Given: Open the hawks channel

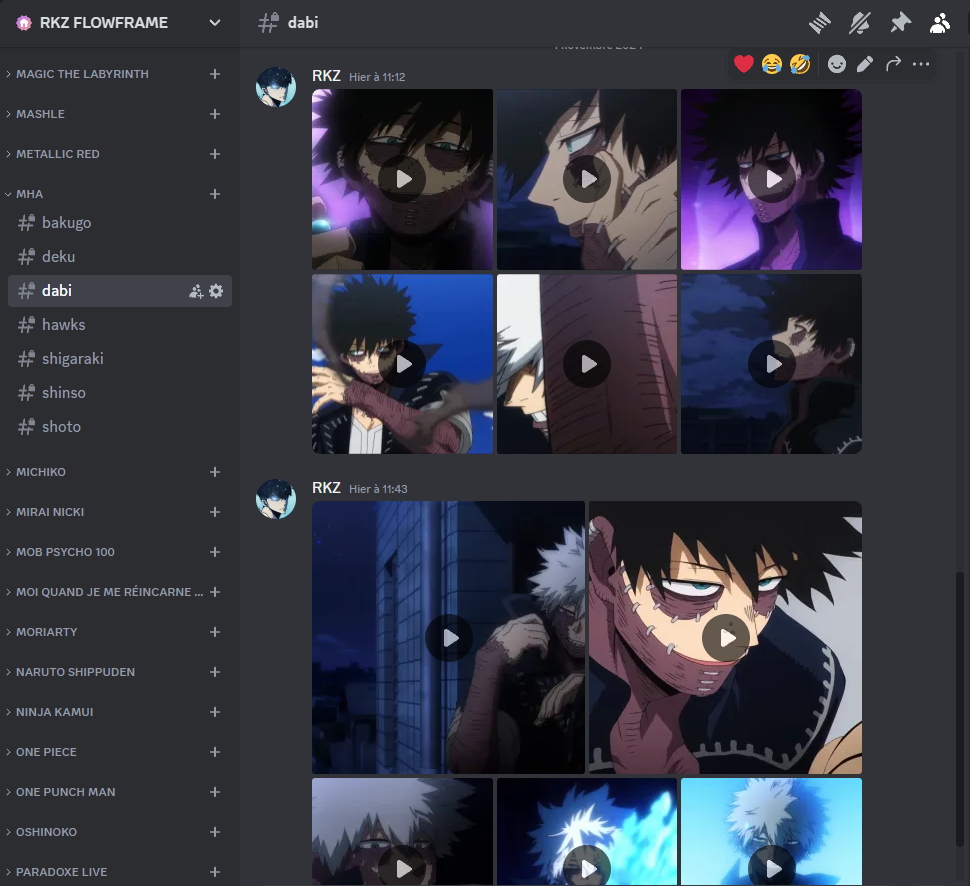Looking at the screenshot, I should [119, 325].
